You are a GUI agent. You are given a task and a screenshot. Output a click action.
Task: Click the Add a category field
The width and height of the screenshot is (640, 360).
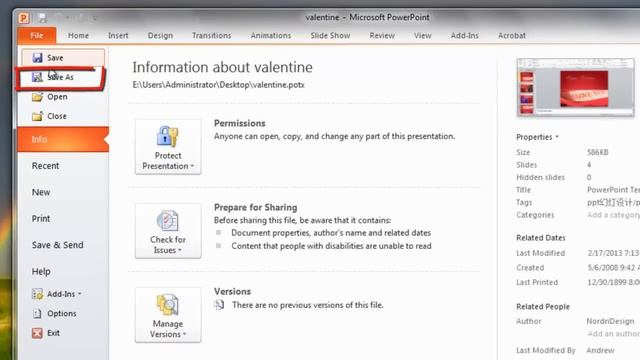(x=613, y=215)
